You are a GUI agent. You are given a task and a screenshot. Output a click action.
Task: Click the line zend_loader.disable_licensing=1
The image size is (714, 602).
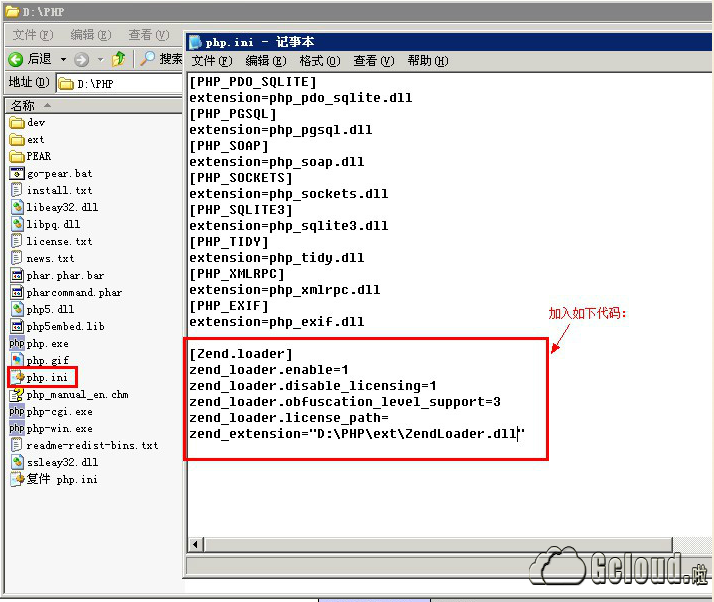pos(313,386)
